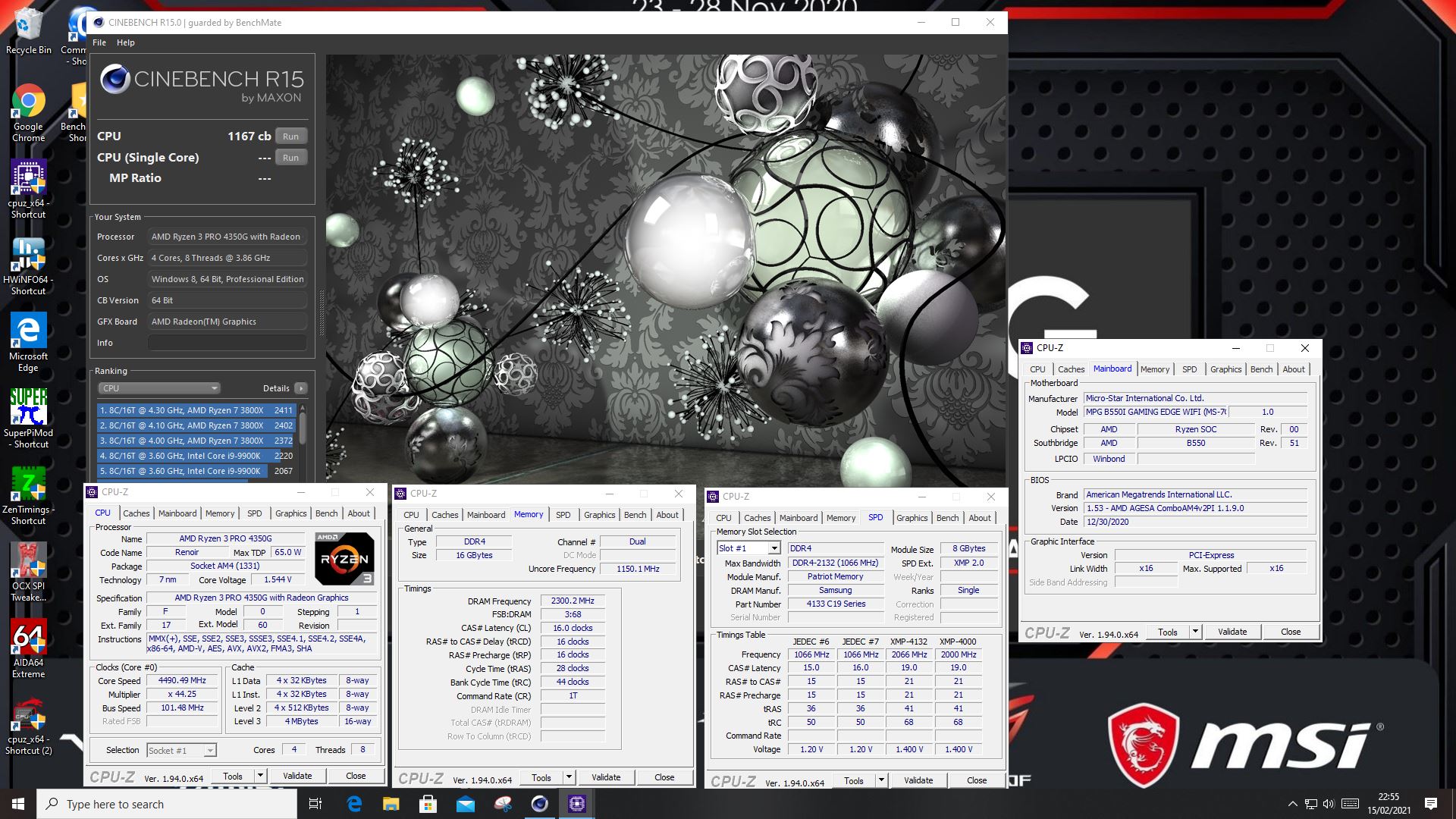Screen dimensions: 1456x819
Task: Open the Mail app on the taskbar
Action: pos(465,804)
